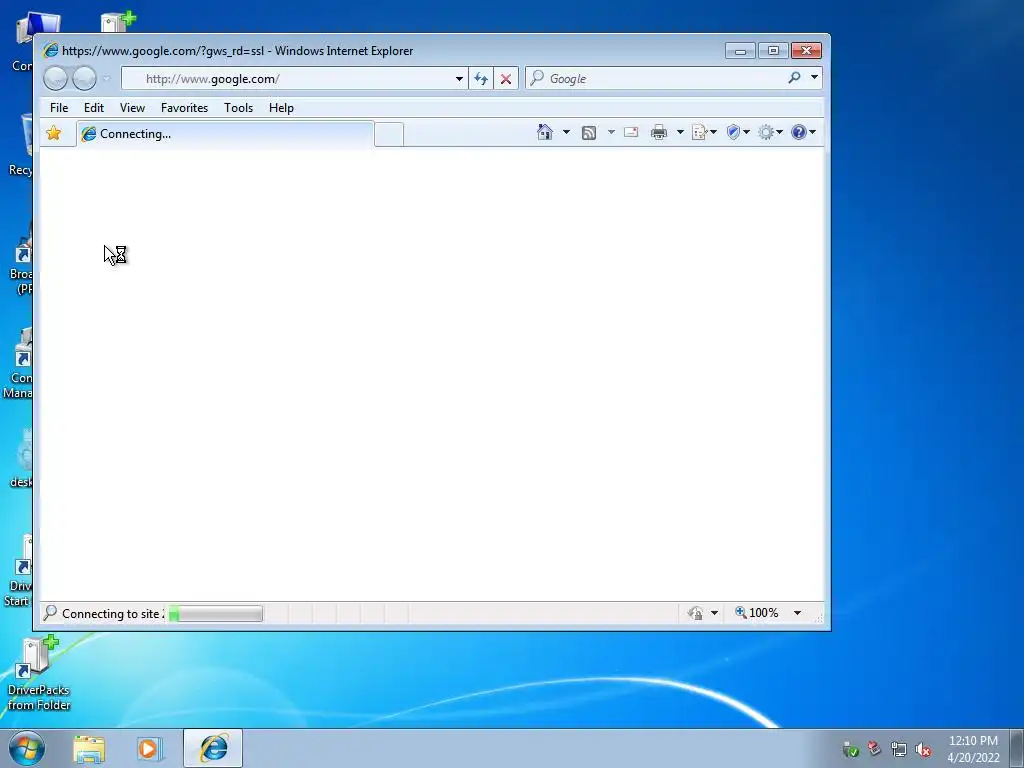Open the Page menu icon
Screen dimensions: 1024x768
tap(704, 133)
